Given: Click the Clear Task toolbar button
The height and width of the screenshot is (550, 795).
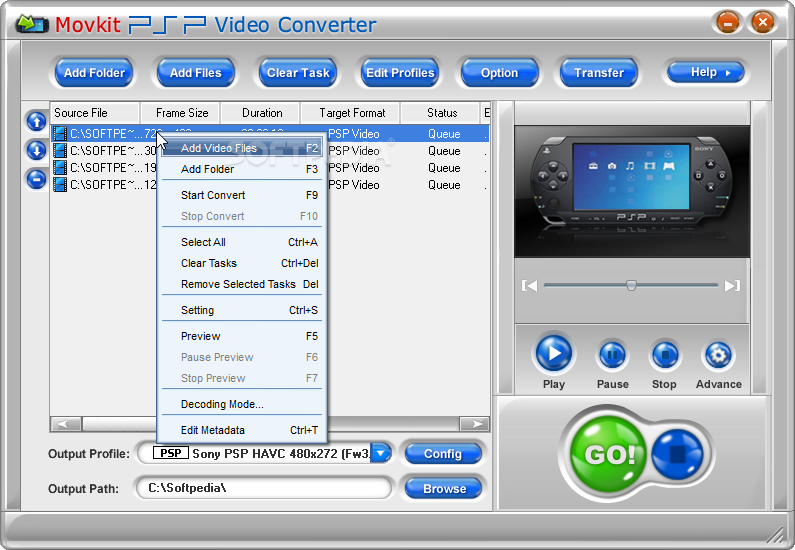Looking at the screenshot, I should pyautogui.click(x=298, y=72).
